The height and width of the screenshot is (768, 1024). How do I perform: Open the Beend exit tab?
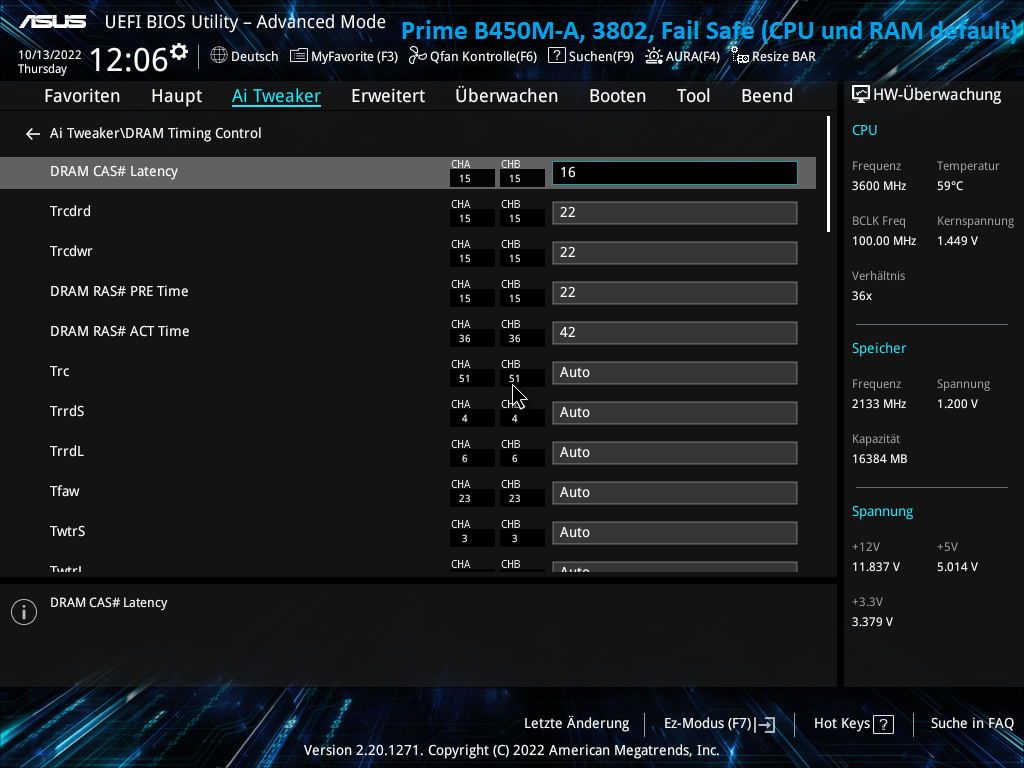point(767,96)
